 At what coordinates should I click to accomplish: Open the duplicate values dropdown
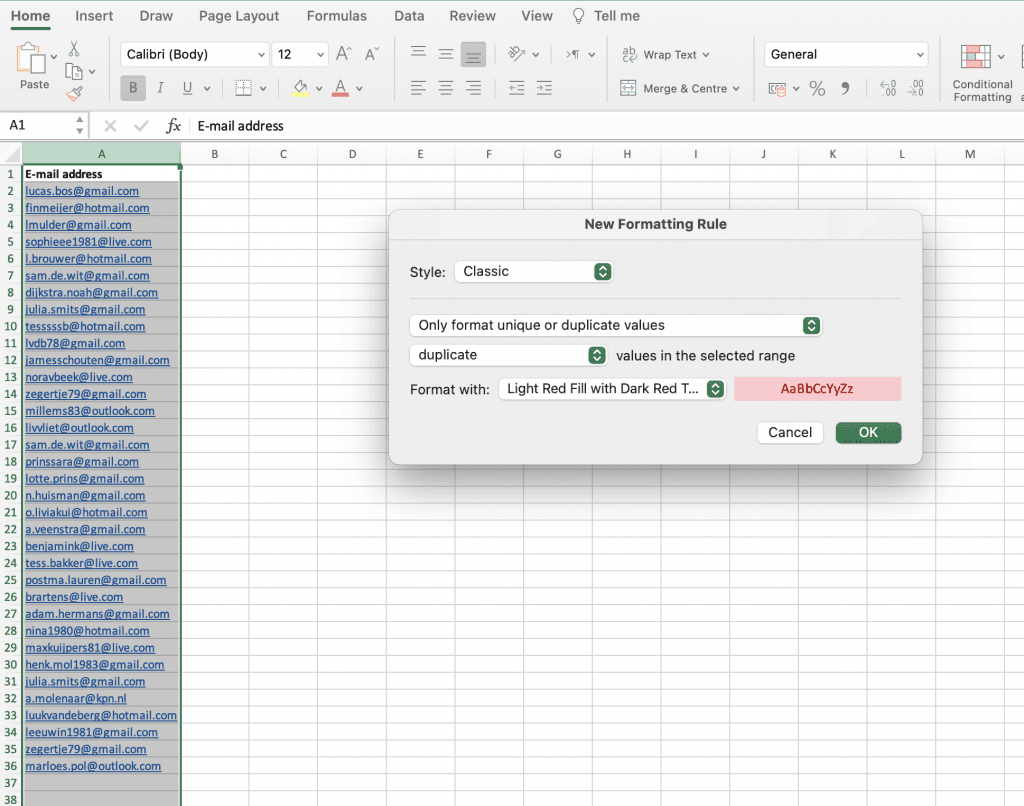(508, 355)
